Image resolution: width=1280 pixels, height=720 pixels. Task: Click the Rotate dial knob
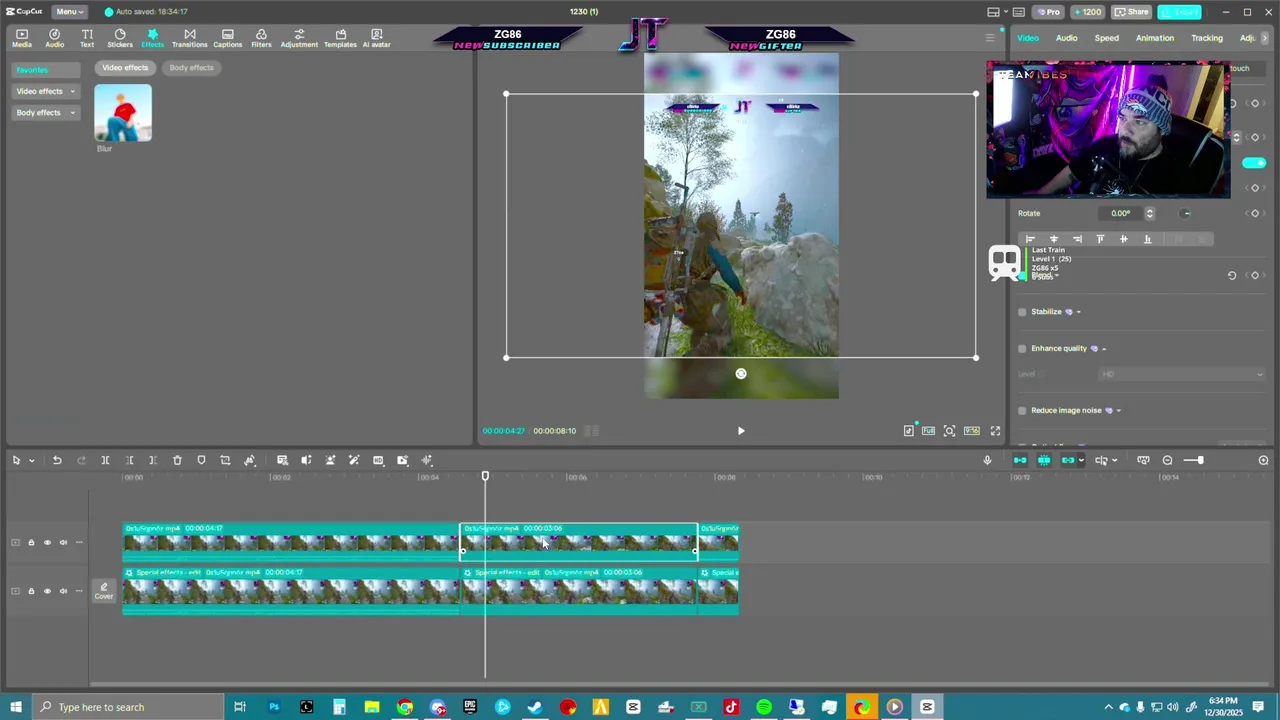(x=1186, y=213)
